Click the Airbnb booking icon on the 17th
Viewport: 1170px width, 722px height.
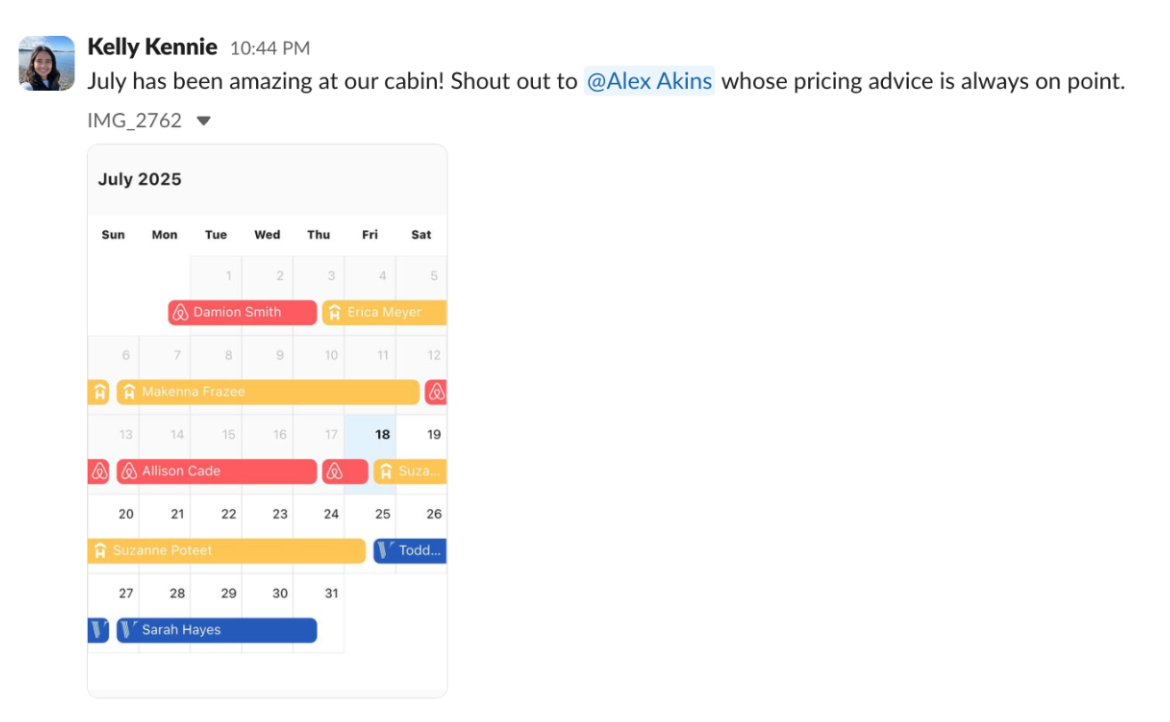[x=334, y=471]
